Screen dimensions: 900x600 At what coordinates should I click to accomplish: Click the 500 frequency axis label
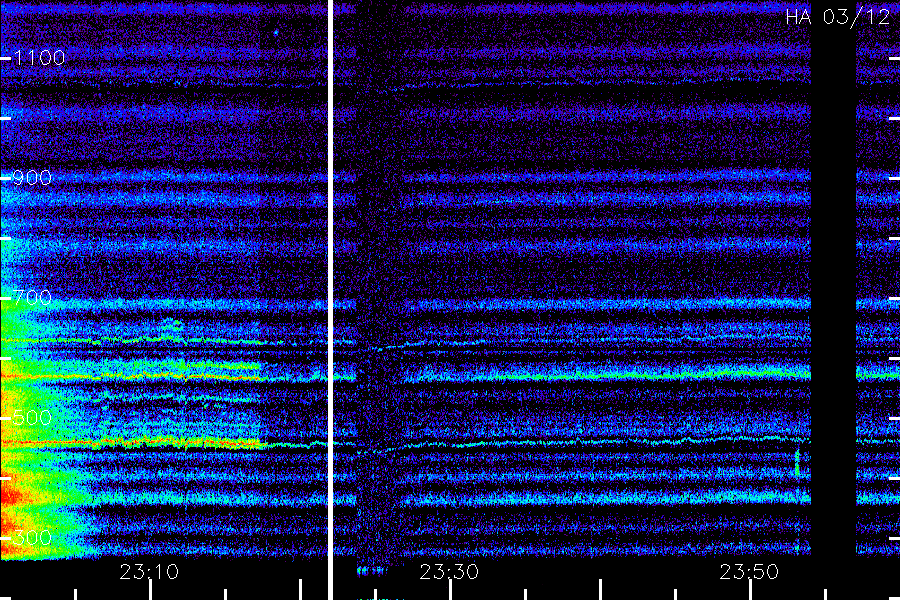click(32, 417)
